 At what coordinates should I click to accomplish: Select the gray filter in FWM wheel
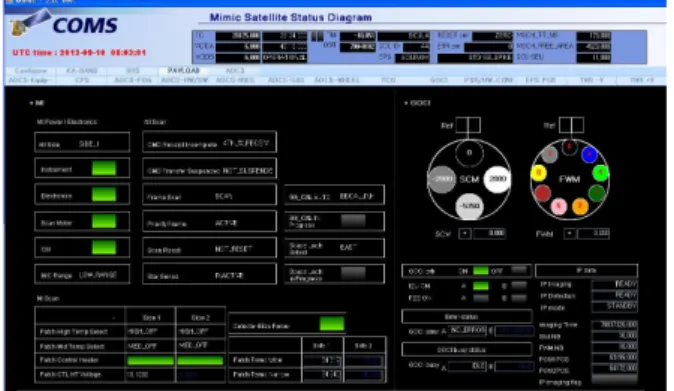point(549,154)
